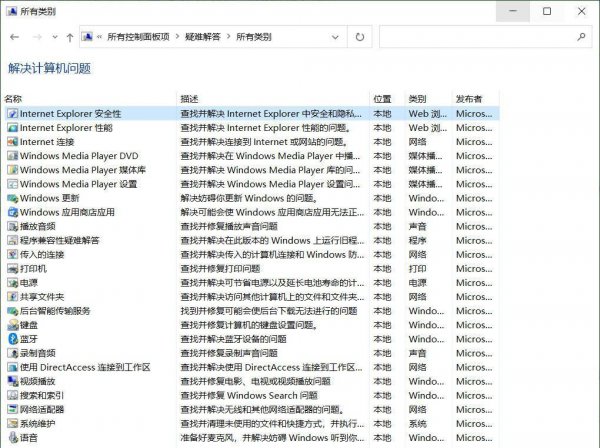Click description 查找并修复播放声音问题
600x448 pixels.
pos(229,226)
